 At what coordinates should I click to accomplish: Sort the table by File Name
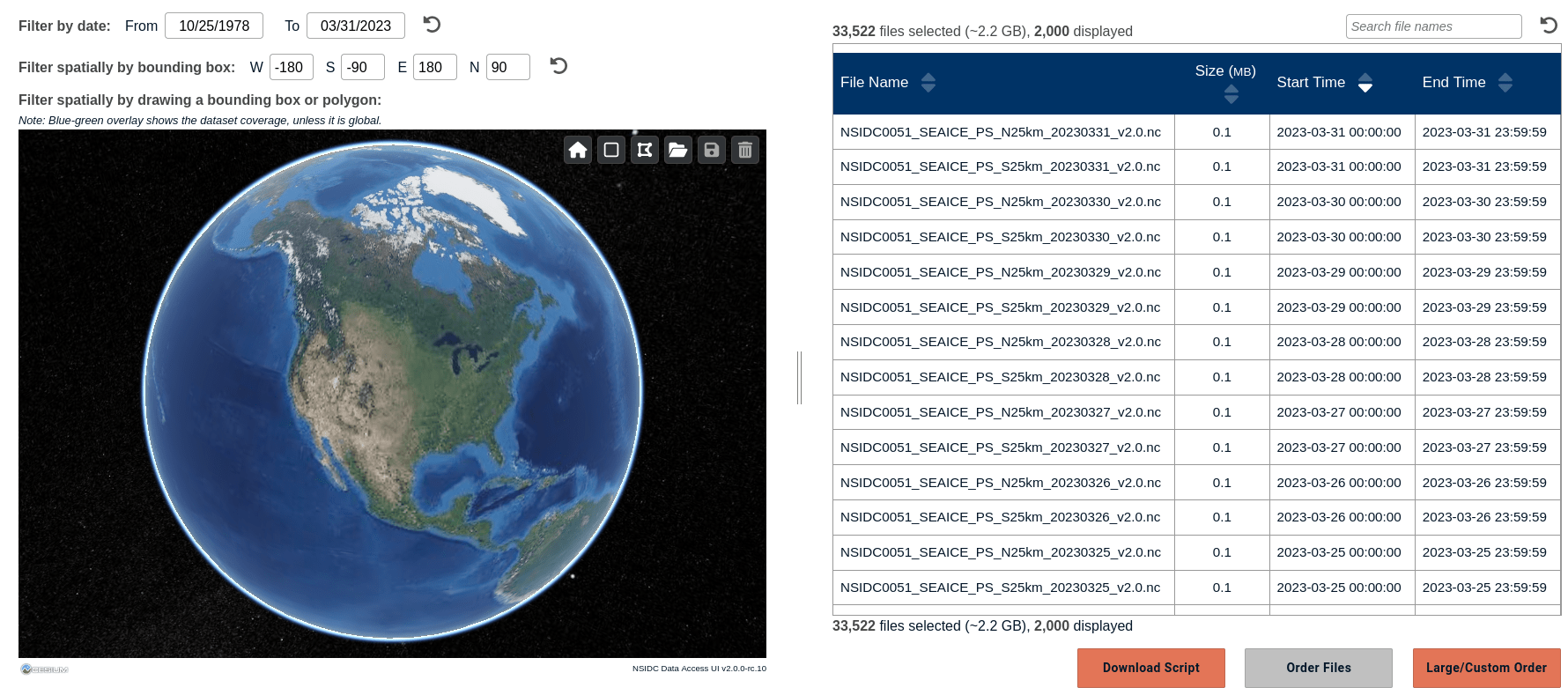pos(928,83)
